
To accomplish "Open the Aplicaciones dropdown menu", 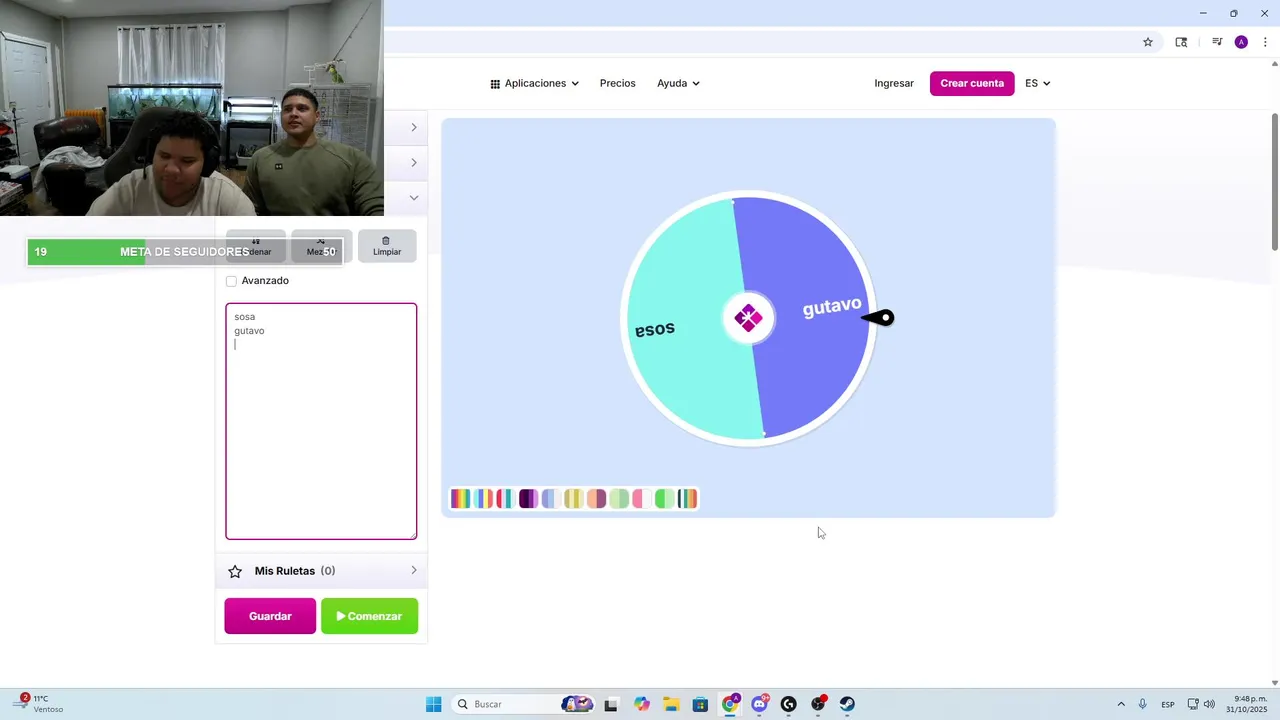I will point(534,83).
